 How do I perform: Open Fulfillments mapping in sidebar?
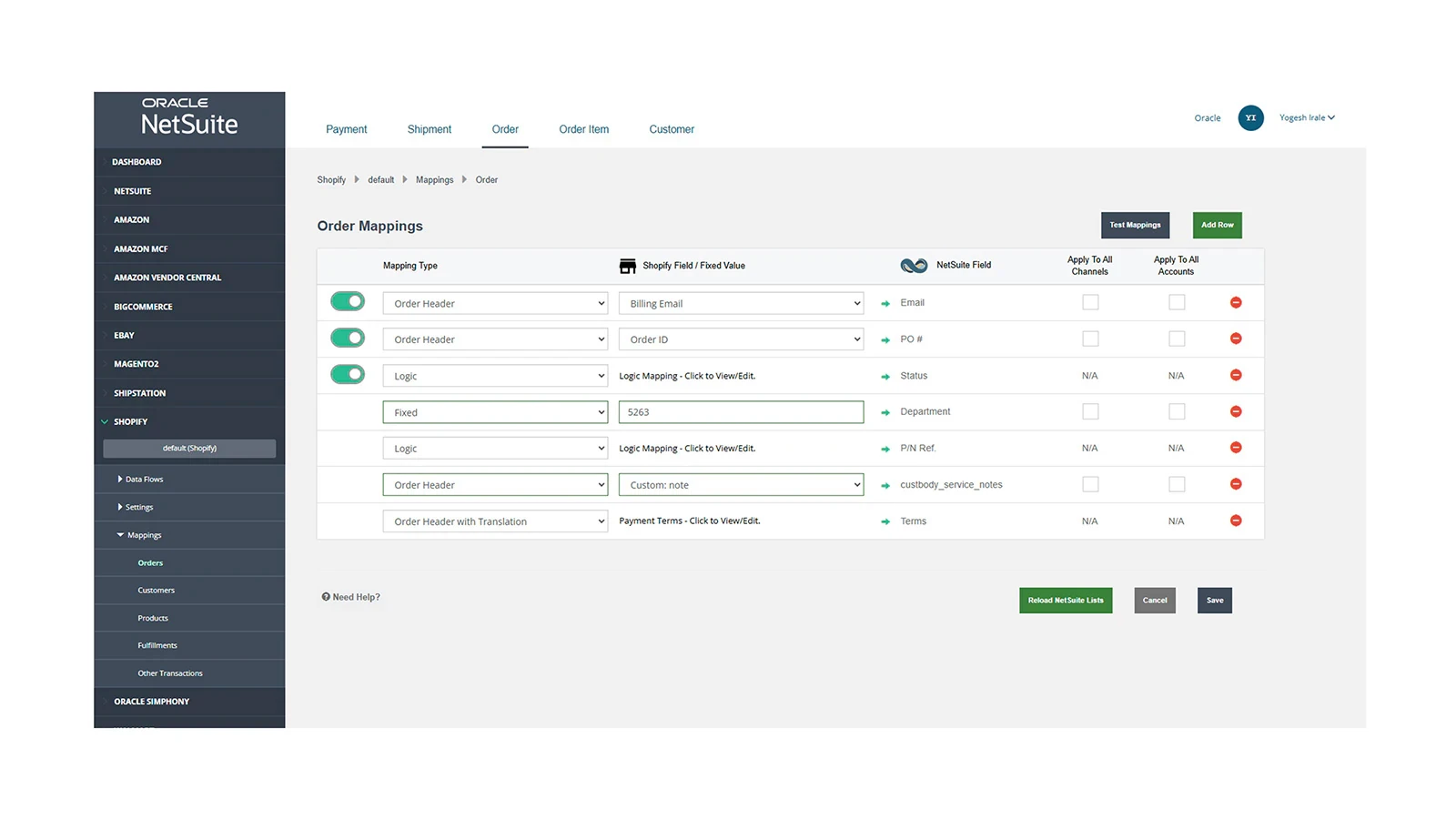pyautogui.click(x=157, y=646)
